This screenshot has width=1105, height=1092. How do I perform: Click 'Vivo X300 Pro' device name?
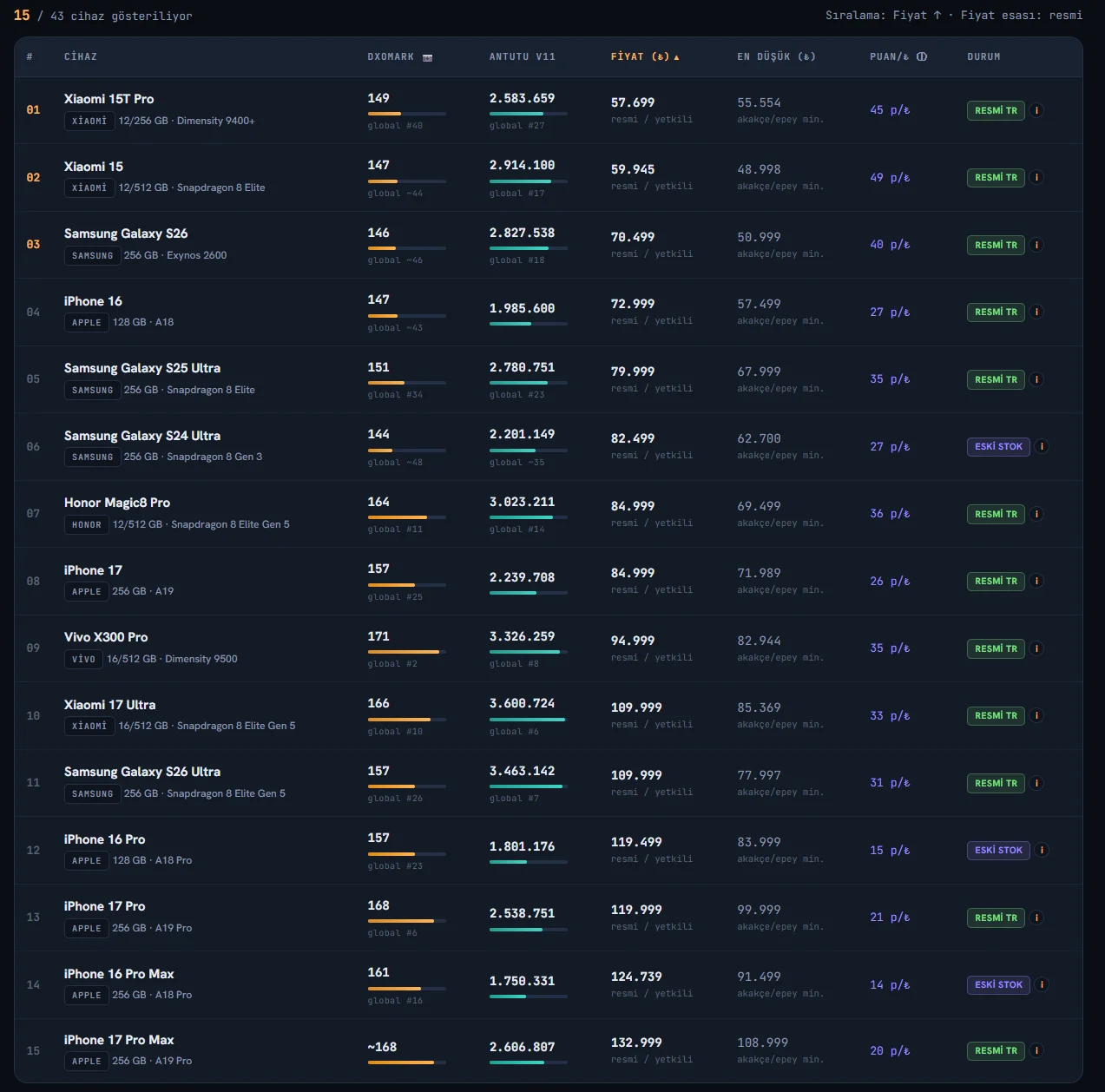tap(106, 637)
